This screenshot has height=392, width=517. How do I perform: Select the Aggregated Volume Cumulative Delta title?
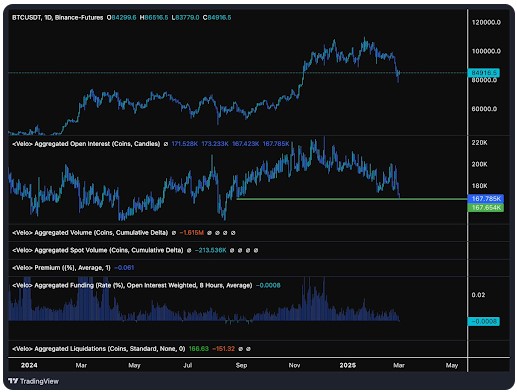(x=90, y=233)
